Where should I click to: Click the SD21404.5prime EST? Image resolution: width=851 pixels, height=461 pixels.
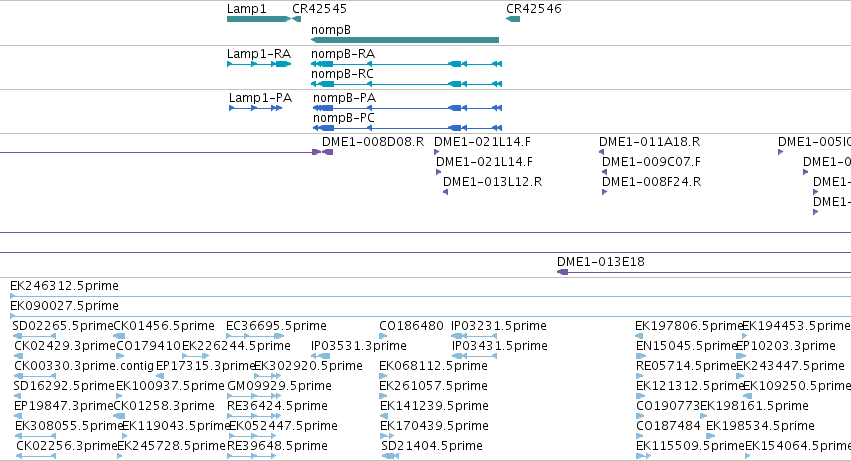(390, 456)
